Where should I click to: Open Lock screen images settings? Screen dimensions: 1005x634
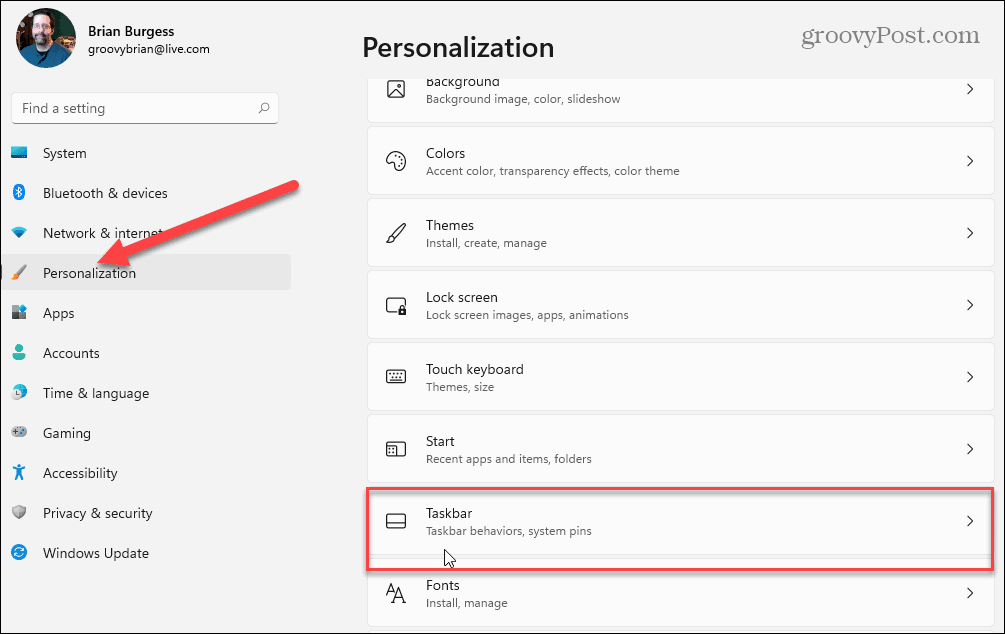click(681, 305)
